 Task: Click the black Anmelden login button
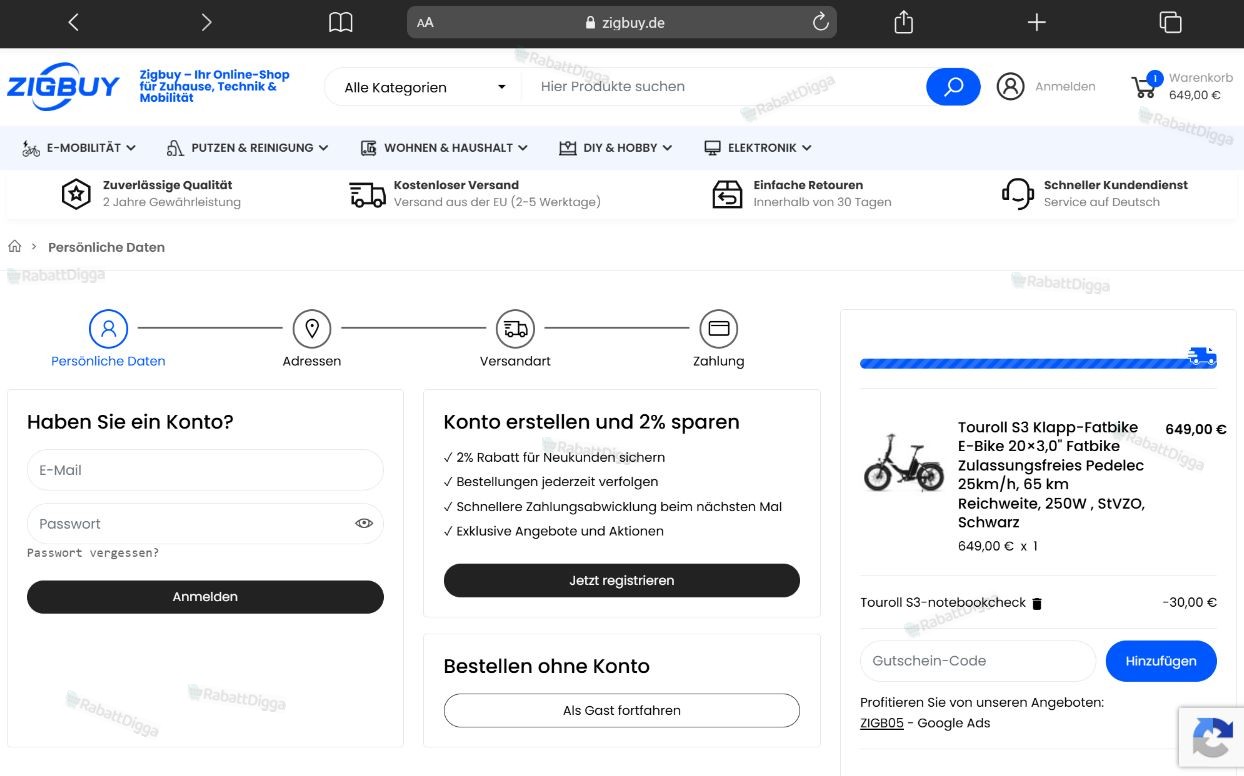click(x=205, y=597)
